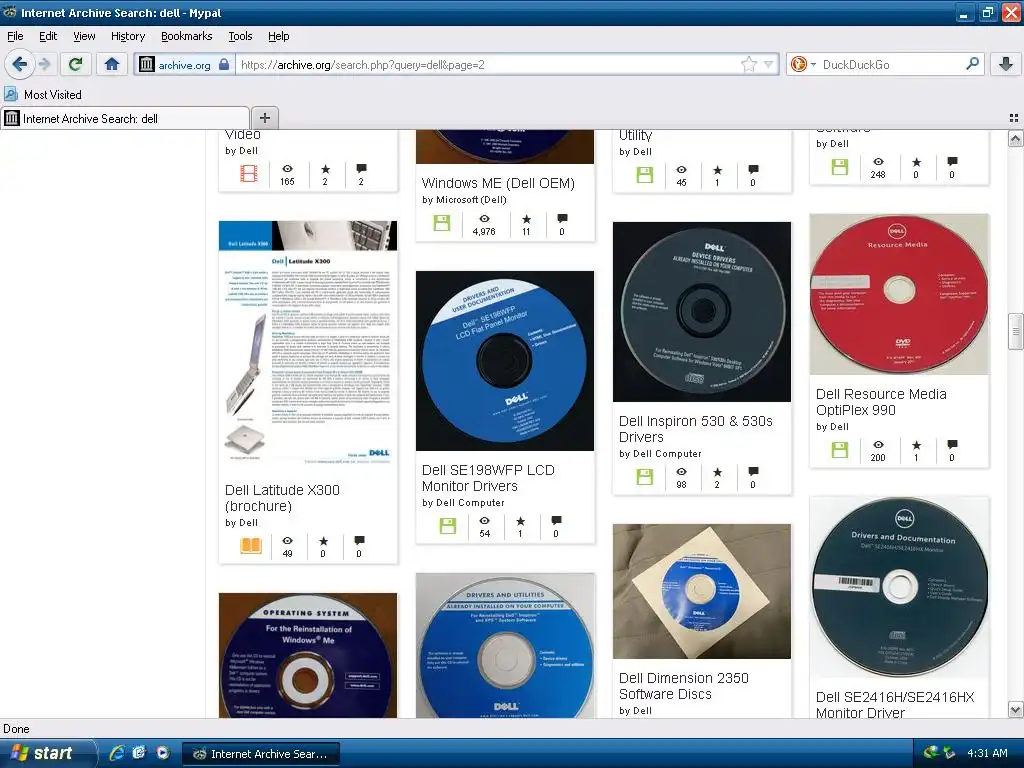Click the blue SE198WFP disc thumbnail
Screen dimensions: 1024x768
505,360
